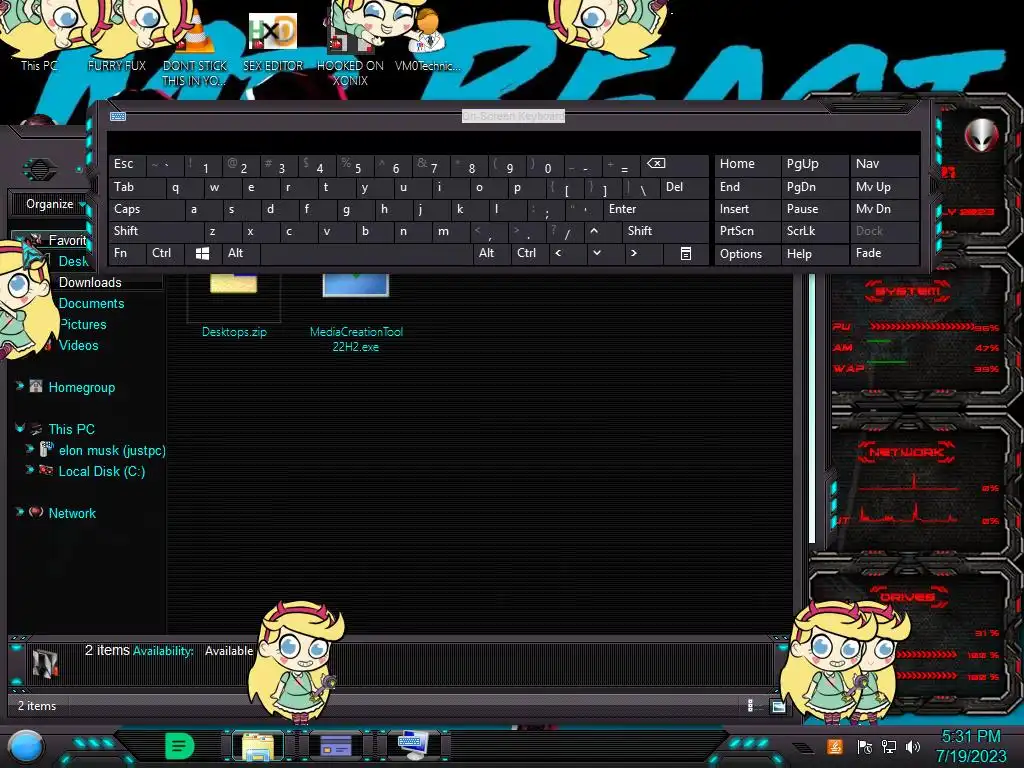Switch Explorer to large icons view button
This screenshot has height=768, width=1024.
778,706
